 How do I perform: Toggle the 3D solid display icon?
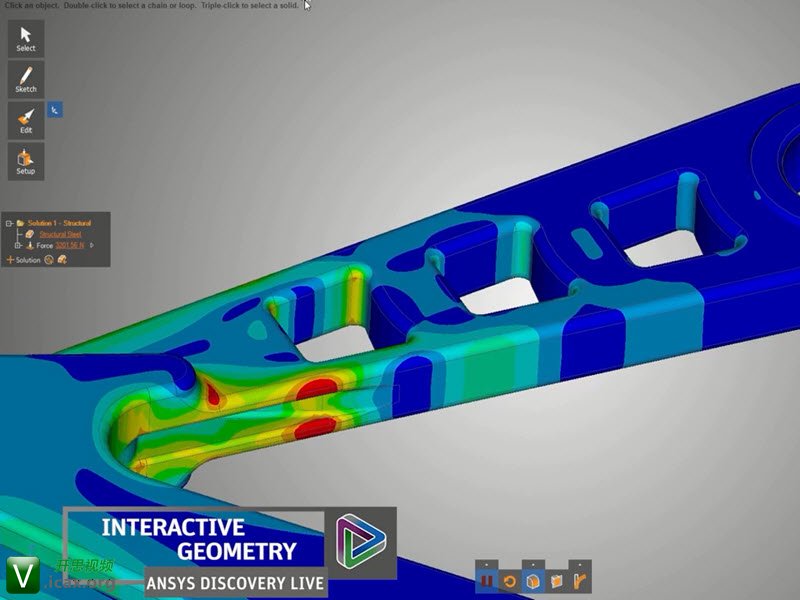(533, 580)
